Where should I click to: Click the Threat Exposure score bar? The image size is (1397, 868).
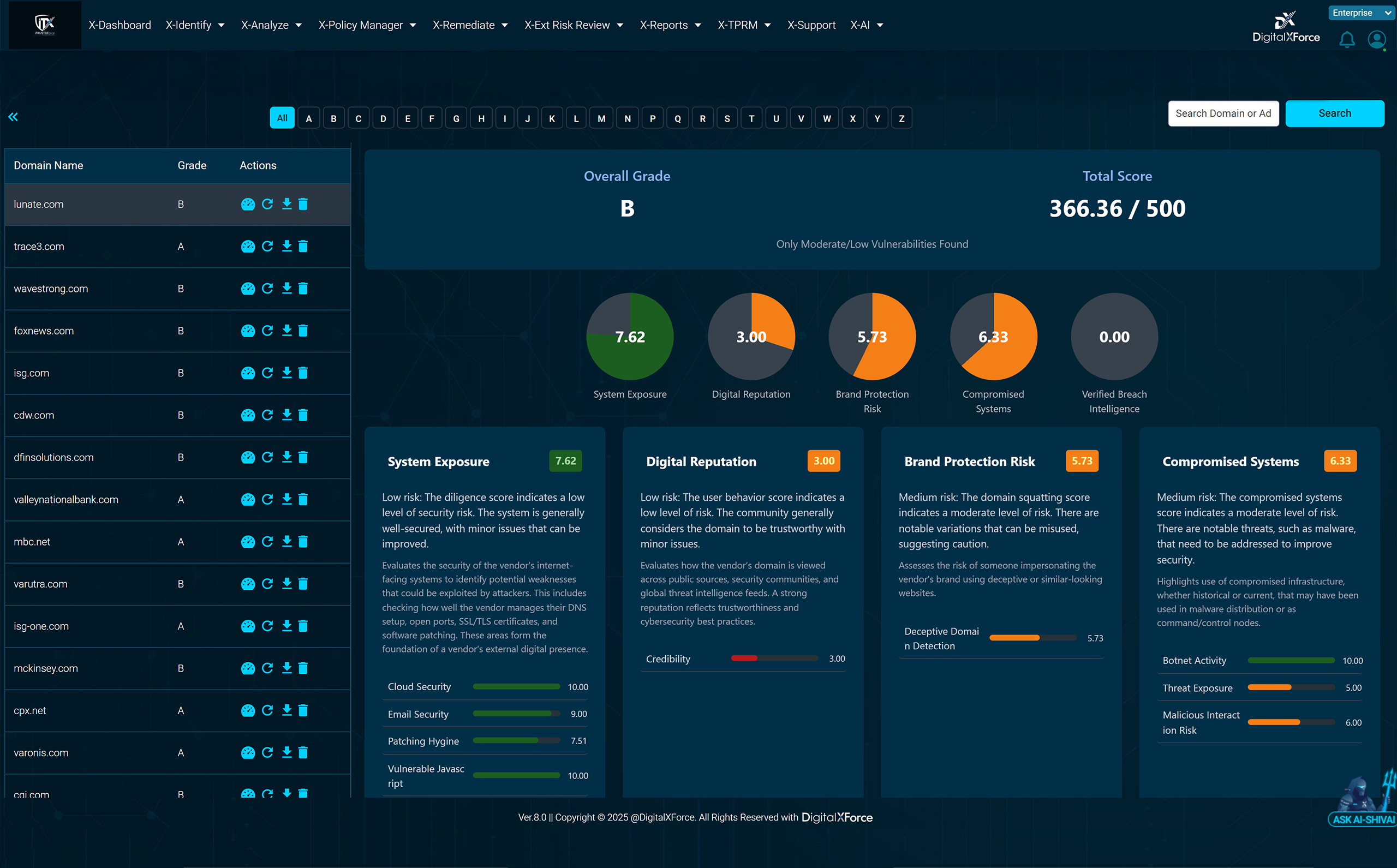click(1291, 688)
